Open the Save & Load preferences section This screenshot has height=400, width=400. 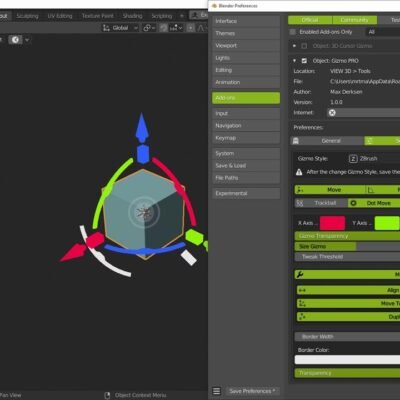point(246,166)
